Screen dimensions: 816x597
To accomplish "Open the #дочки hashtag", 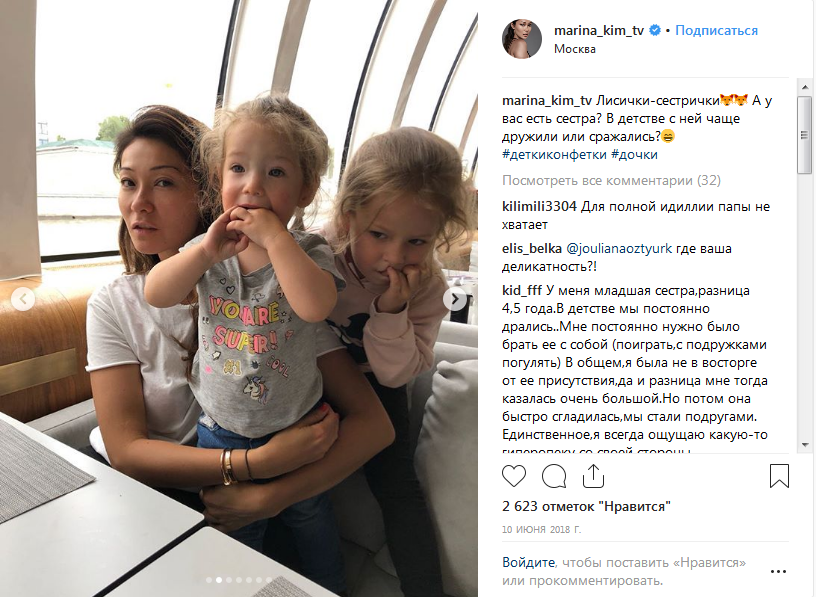I will 634,155.
